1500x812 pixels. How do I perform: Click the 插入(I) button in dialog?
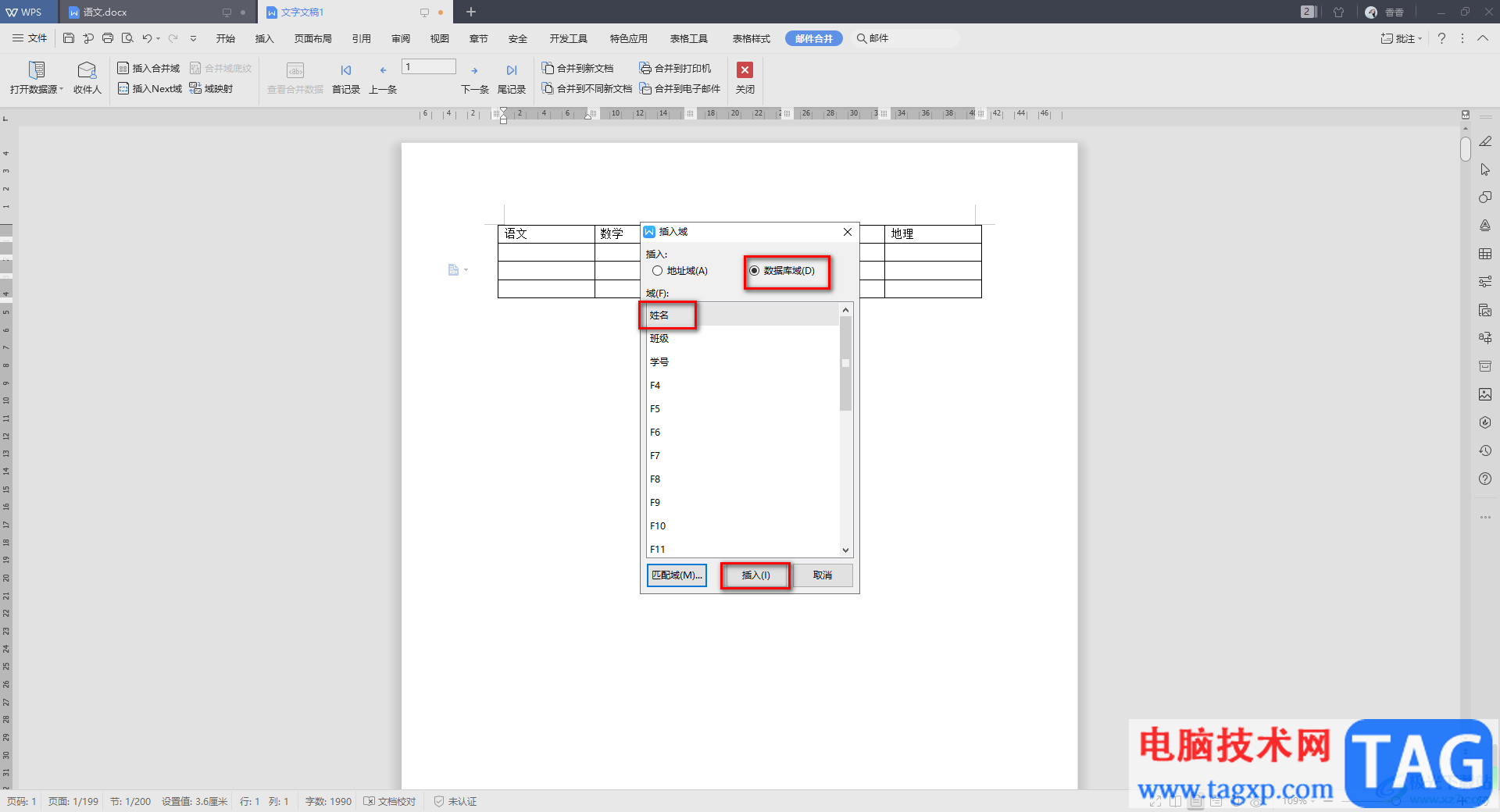(x=755, y=575)
